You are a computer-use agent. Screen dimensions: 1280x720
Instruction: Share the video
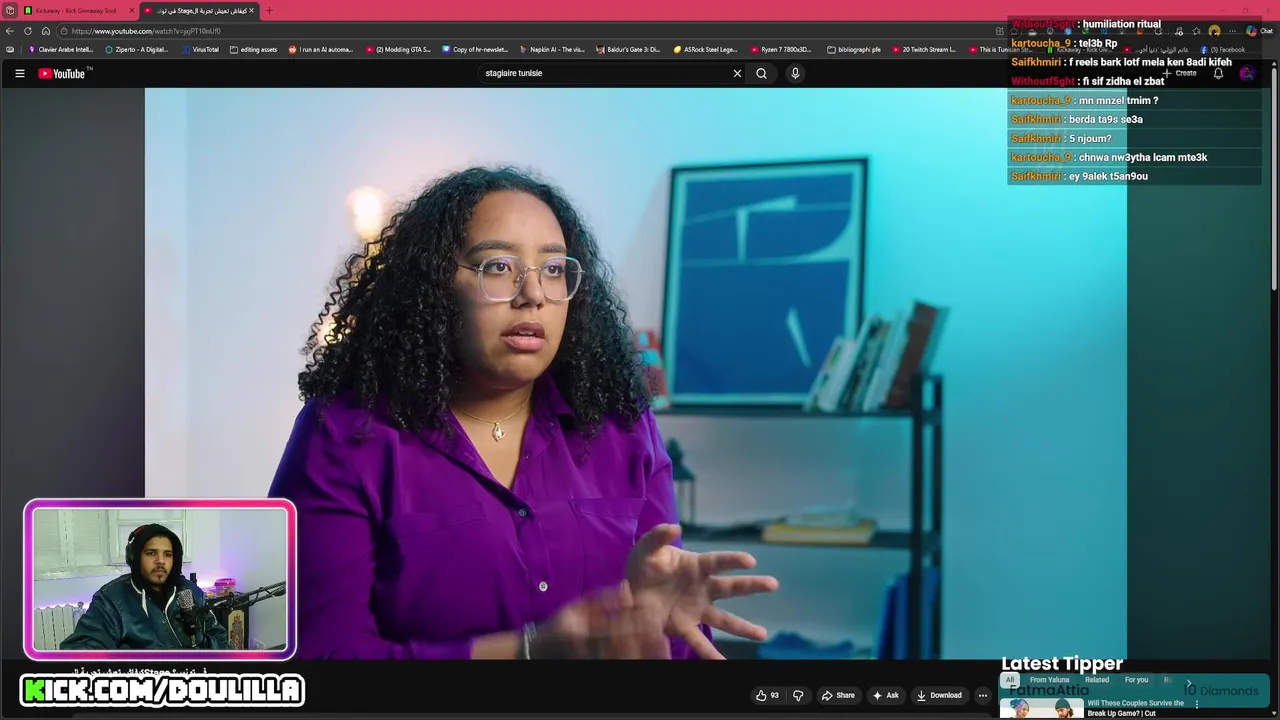838,695
